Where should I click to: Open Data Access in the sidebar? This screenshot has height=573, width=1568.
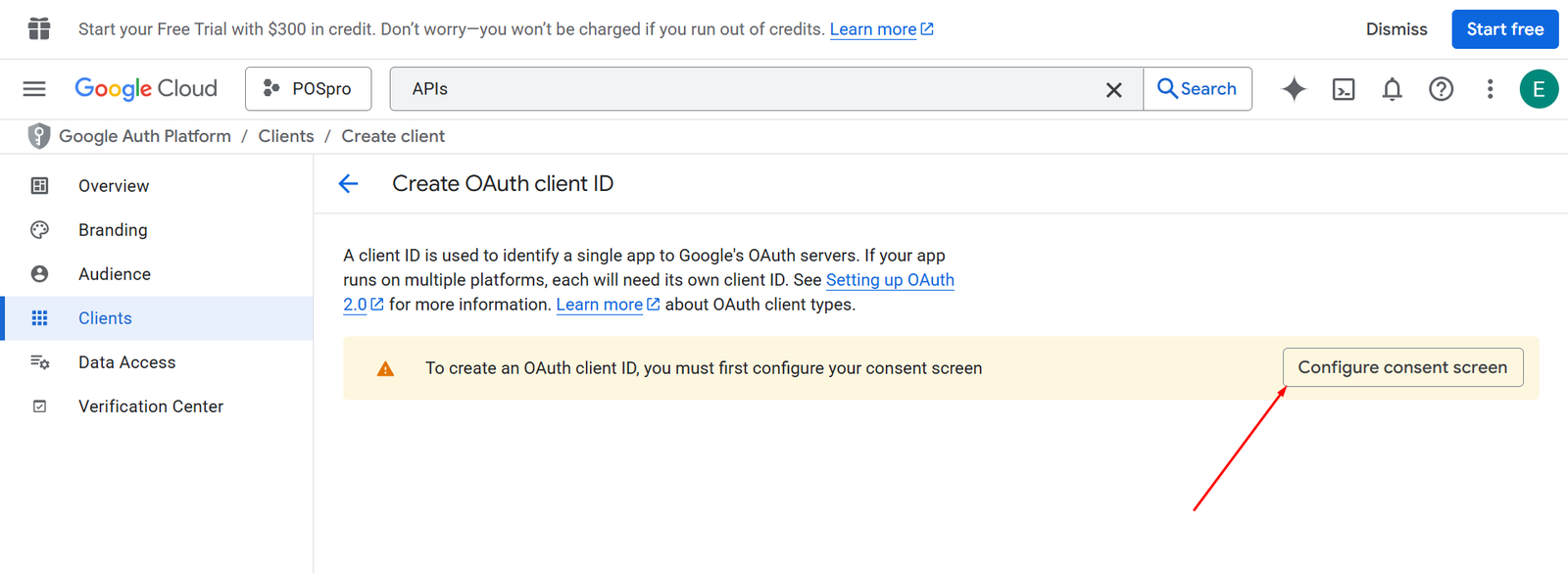tap(126, 362)
